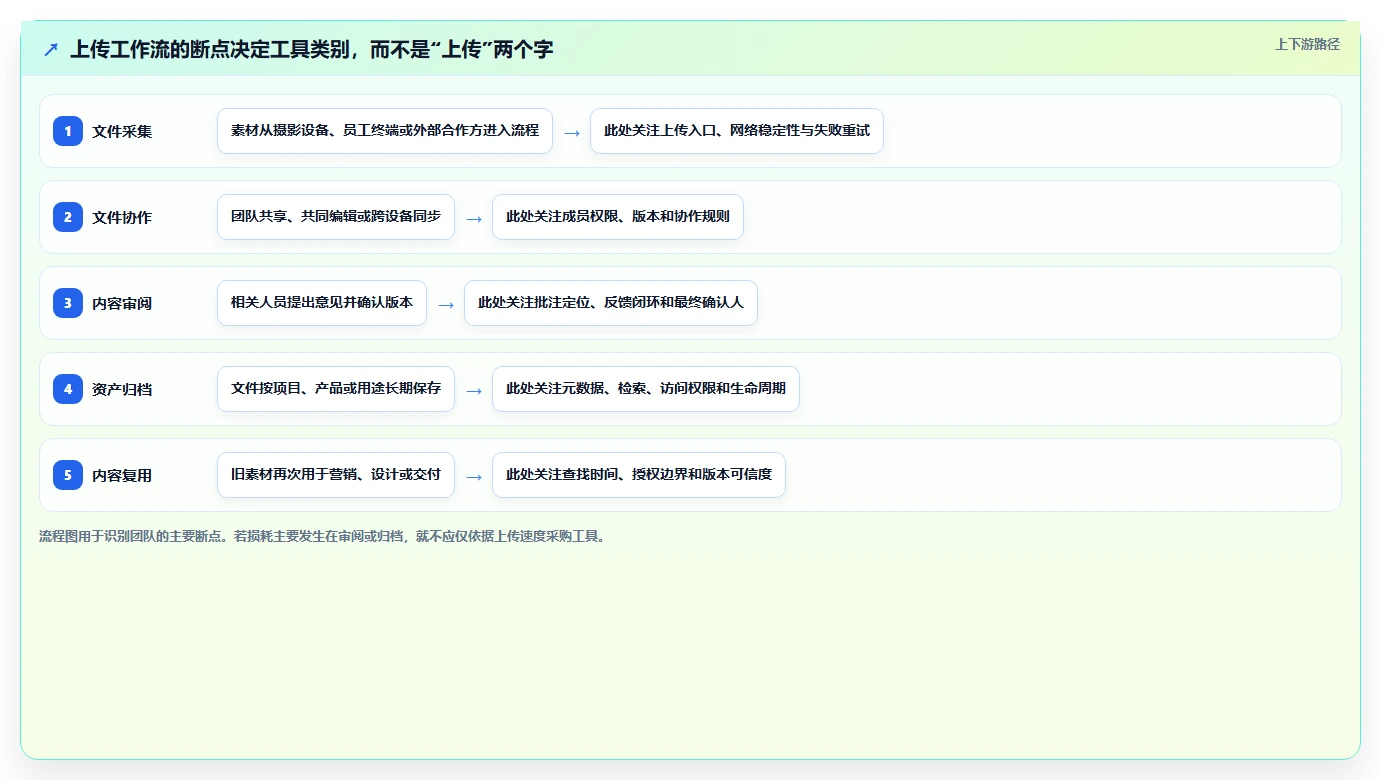The image size is (1381, 780).
Task: Select the box 此处关注元数据、检索、访问权限和生命周期
Action: [646, 389]
